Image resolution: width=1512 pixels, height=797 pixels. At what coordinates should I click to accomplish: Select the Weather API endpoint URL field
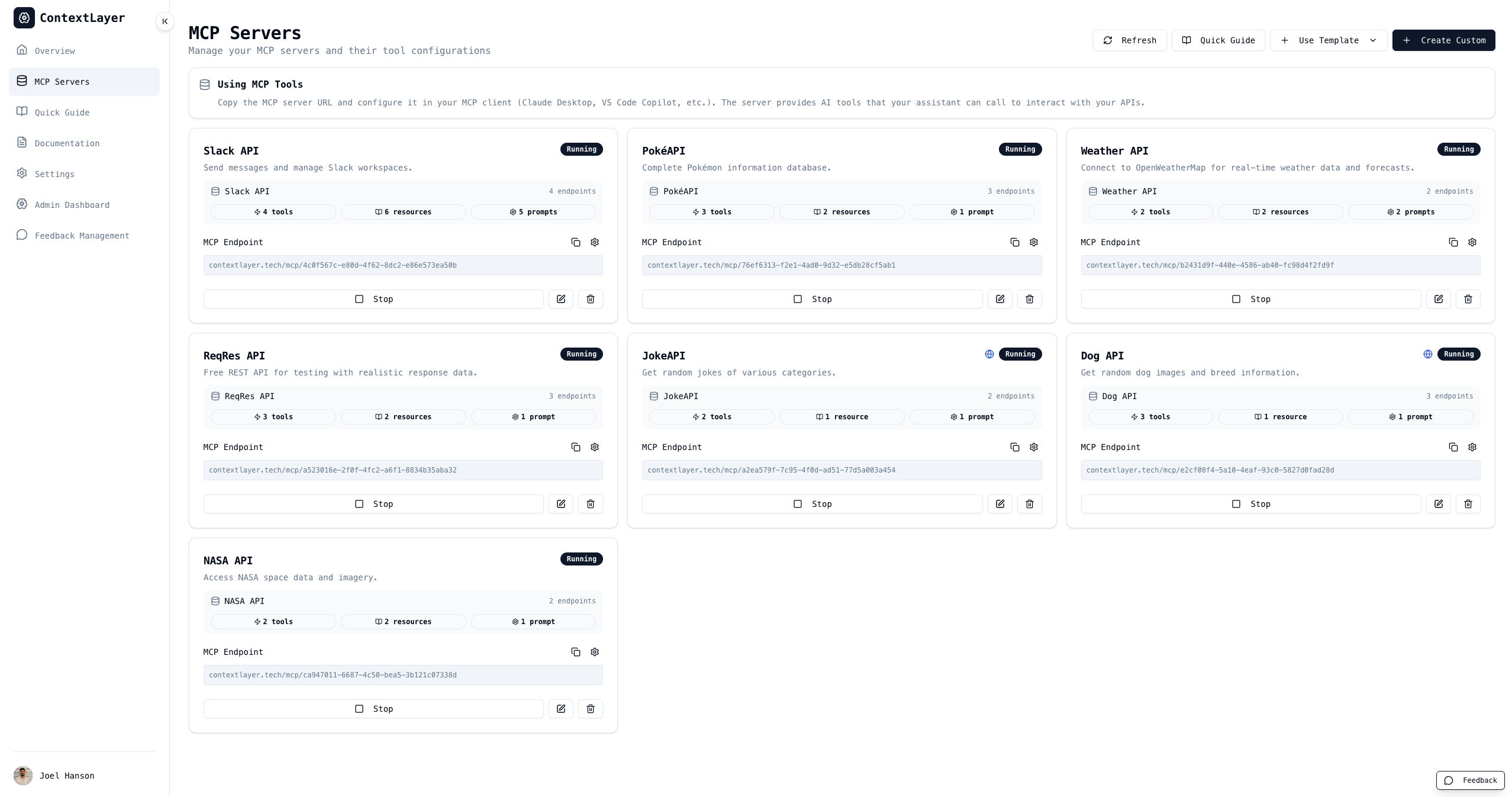(x=1281, y=265)
